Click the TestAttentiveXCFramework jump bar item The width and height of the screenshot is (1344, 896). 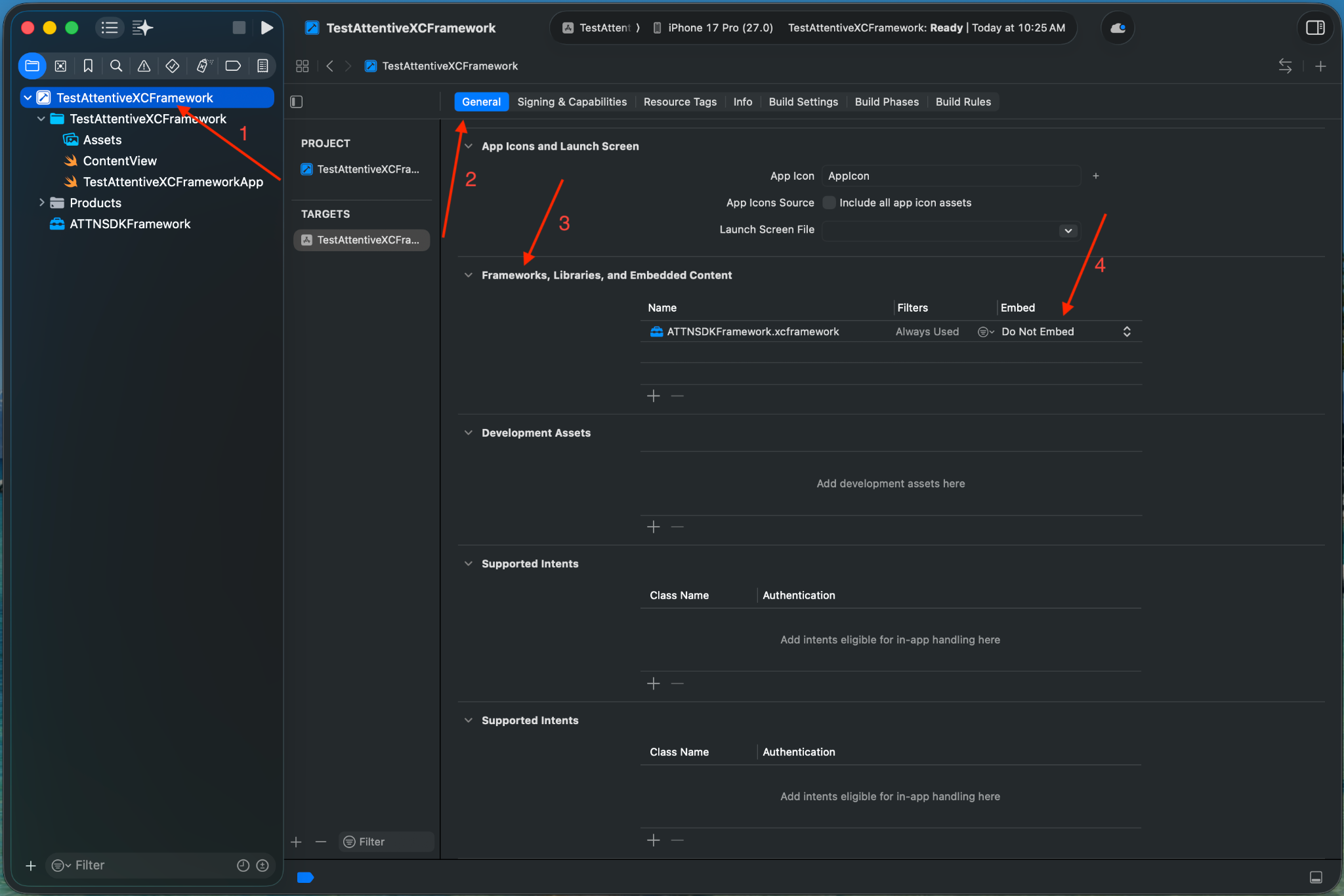442,66
